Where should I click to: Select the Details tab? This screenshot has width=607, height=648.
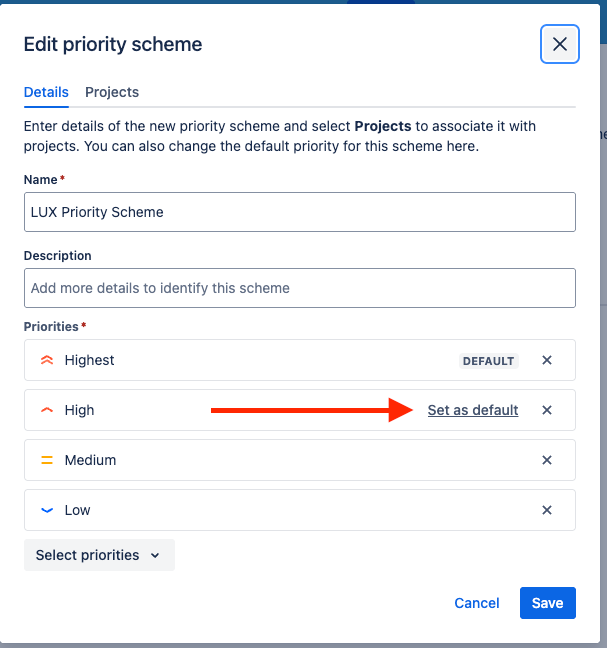(x=46, y=92)
